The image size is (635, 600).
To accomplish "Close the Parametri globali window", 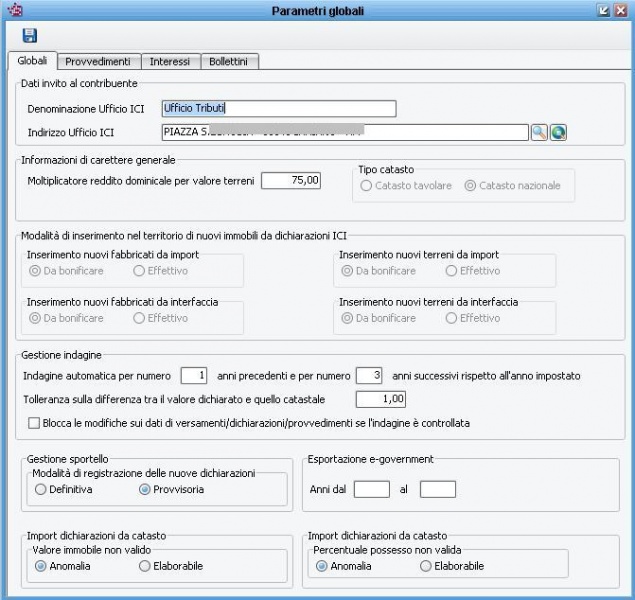I will pyautogui.click(x=620, y=10).
